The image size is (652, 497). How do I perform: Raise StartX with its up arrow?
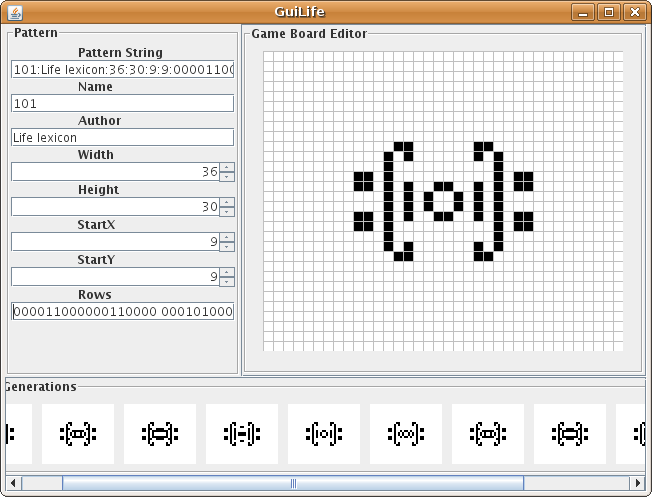[227, 237]
